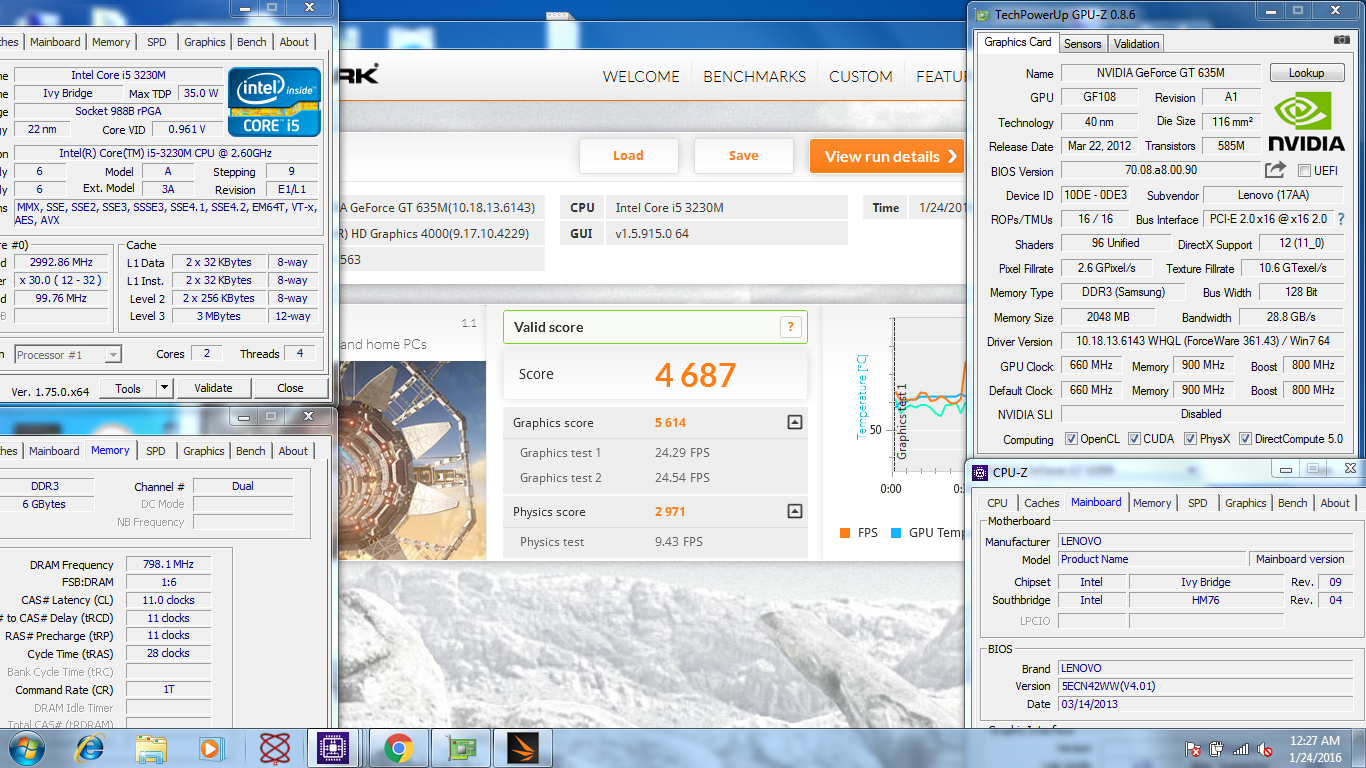Click the Validate button in CPU-Z
Image resolution: width=1366 pixels, height=768 pixels.
click(x=213, y=388)
